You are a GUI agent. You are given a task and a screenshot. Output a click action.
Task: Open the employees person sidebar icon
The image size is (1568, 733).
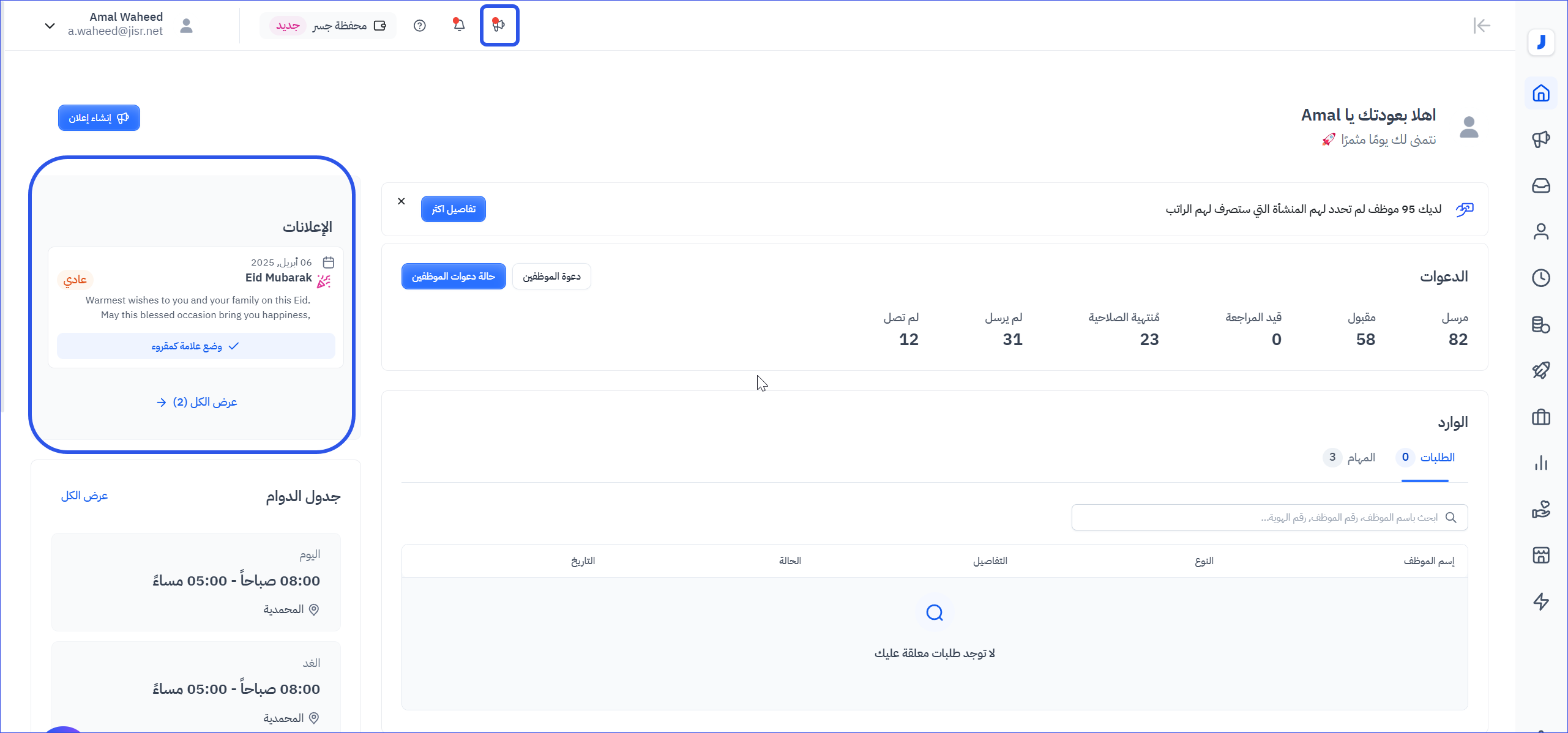1540,232
